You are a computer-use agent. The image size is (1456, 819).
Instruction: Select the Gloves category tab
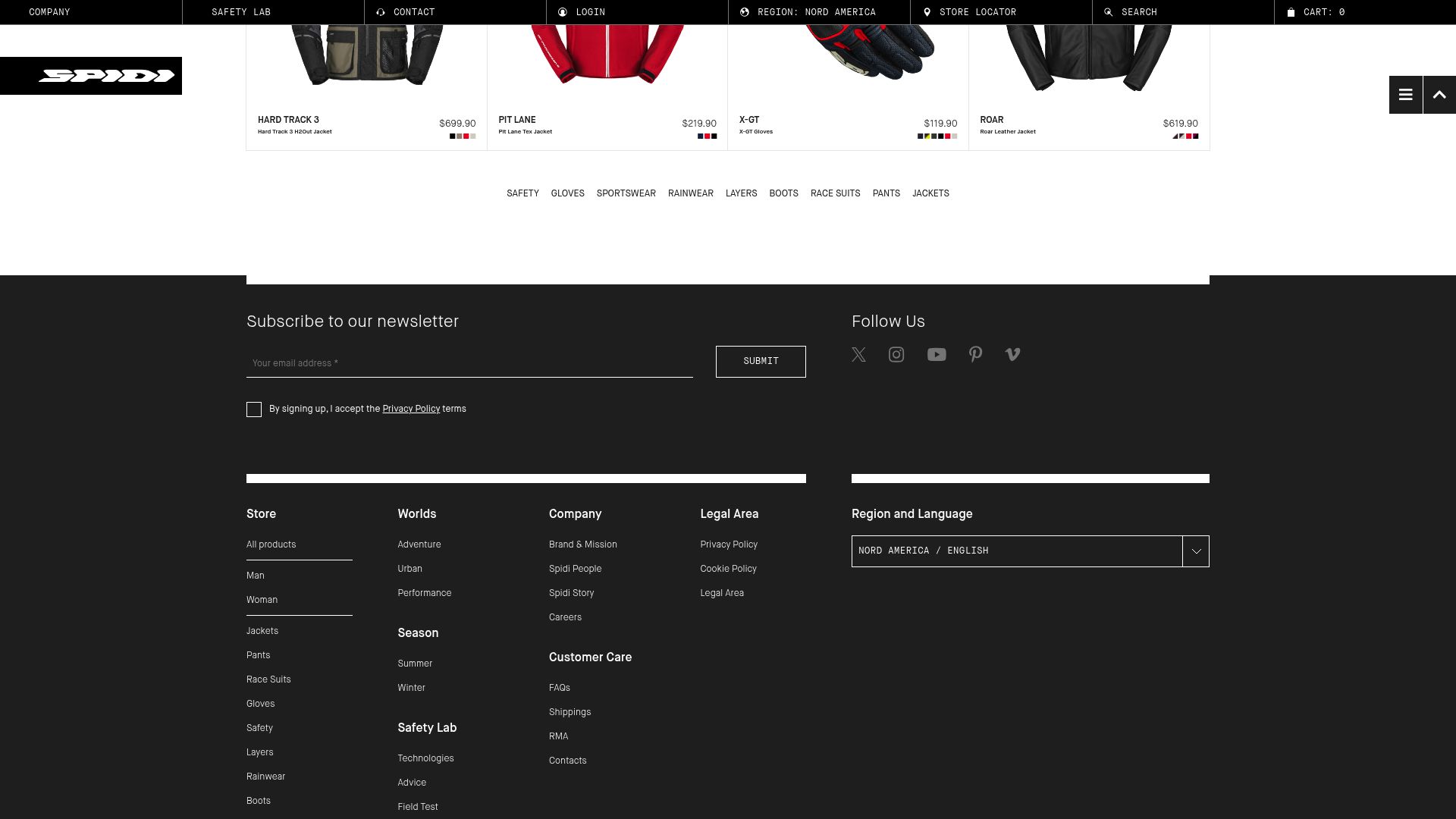point(567,193)
